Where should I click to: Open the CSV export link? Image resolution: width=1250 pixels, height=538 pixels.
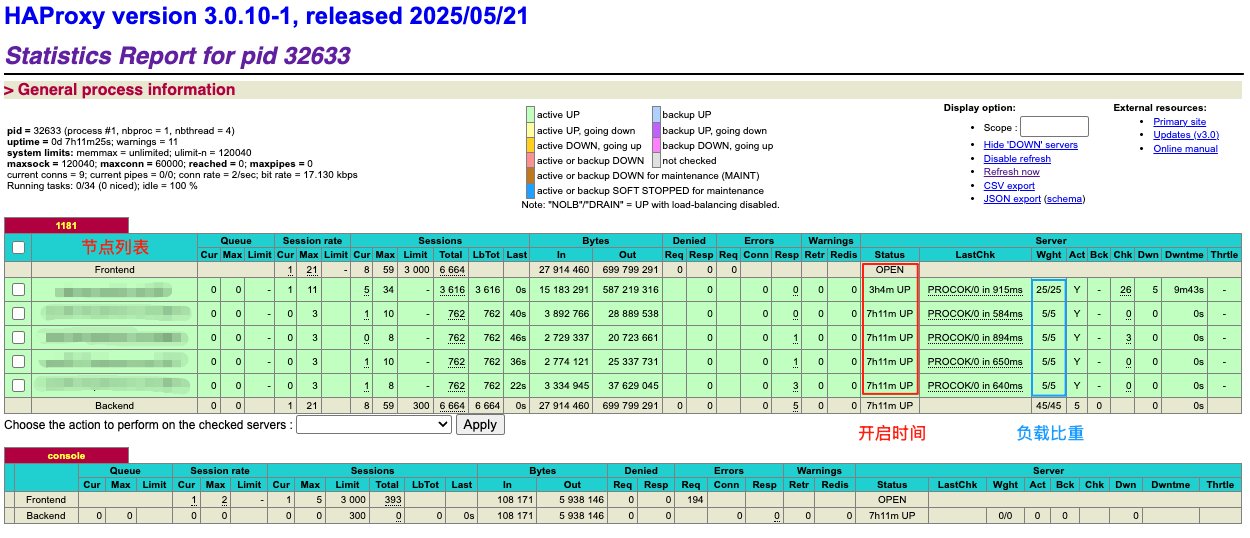[x=1009, y=186]
